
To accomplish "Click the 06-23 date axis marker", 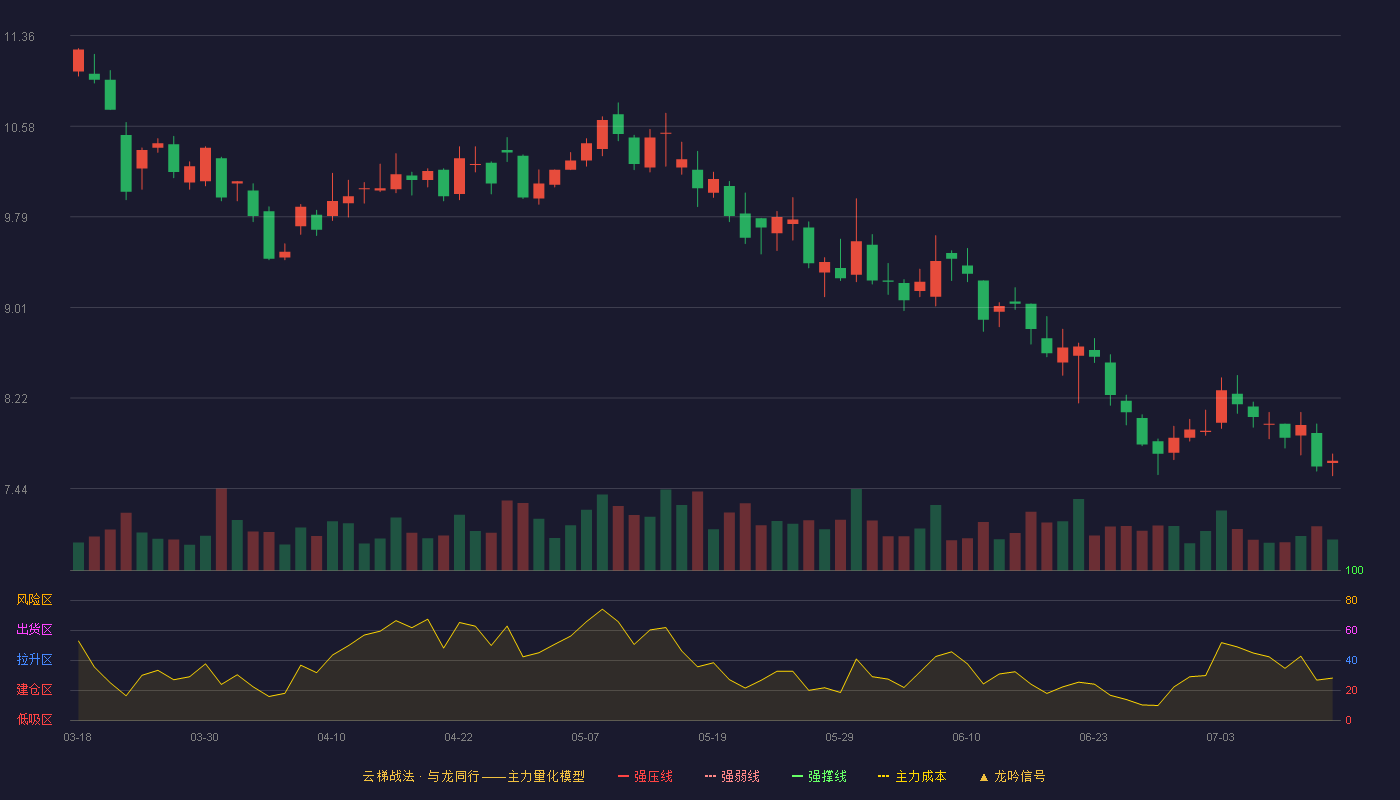I will [1093, 737].
